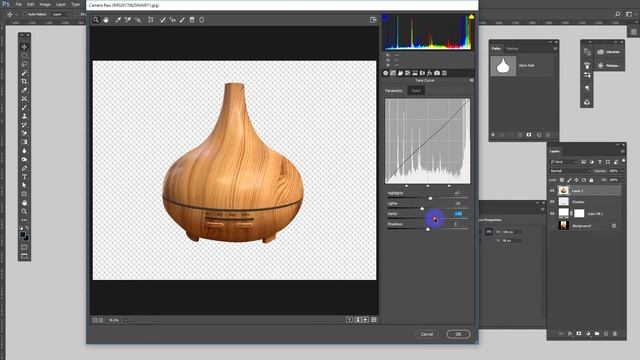Open the Opacity dropdown in Layers panel
The width and height of the screenshot is (640, 360).
(x=622, y=171)
